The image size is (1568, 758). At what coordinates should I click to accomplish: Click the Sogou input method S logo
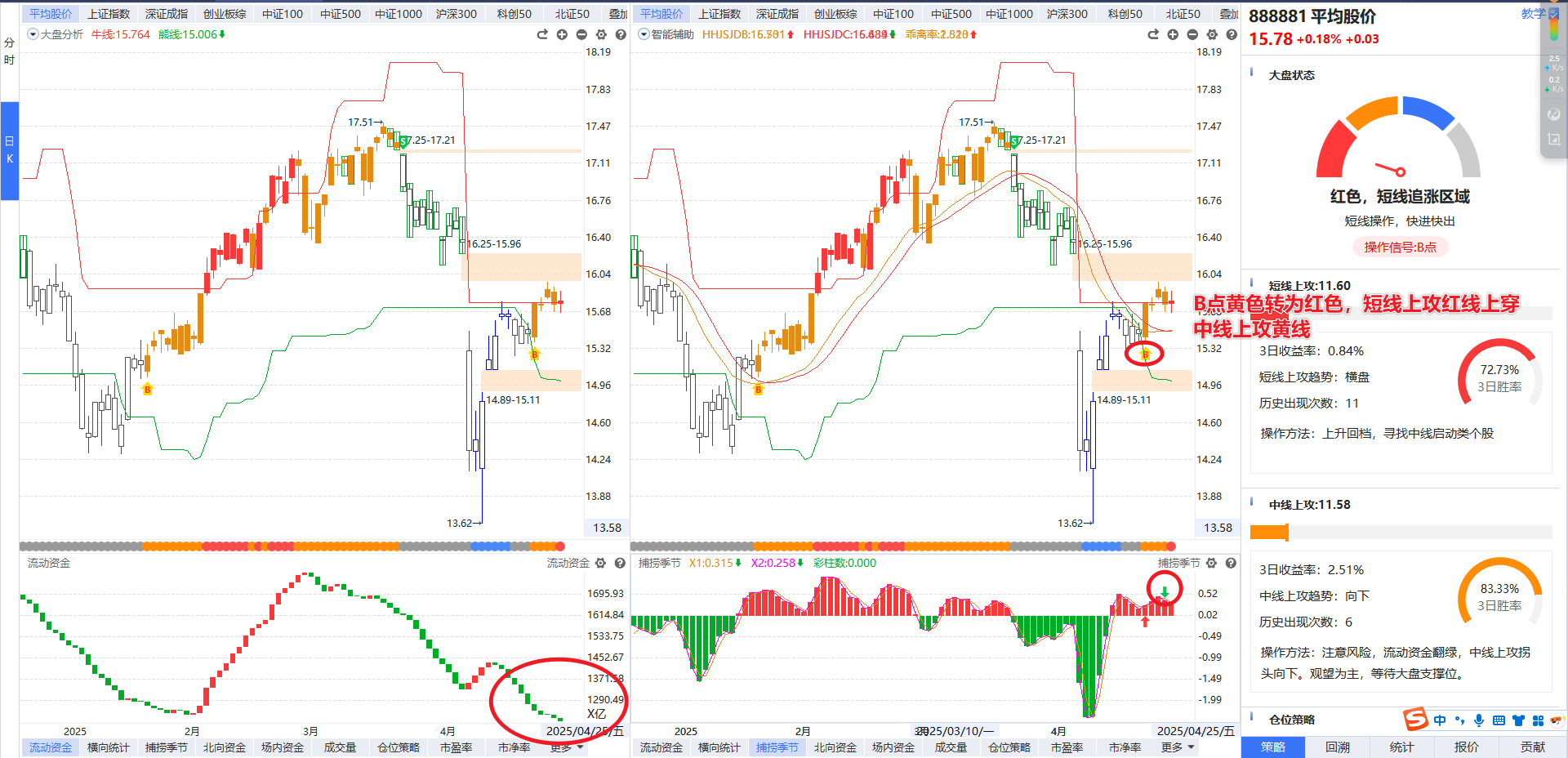click(x=1415, y=720)
